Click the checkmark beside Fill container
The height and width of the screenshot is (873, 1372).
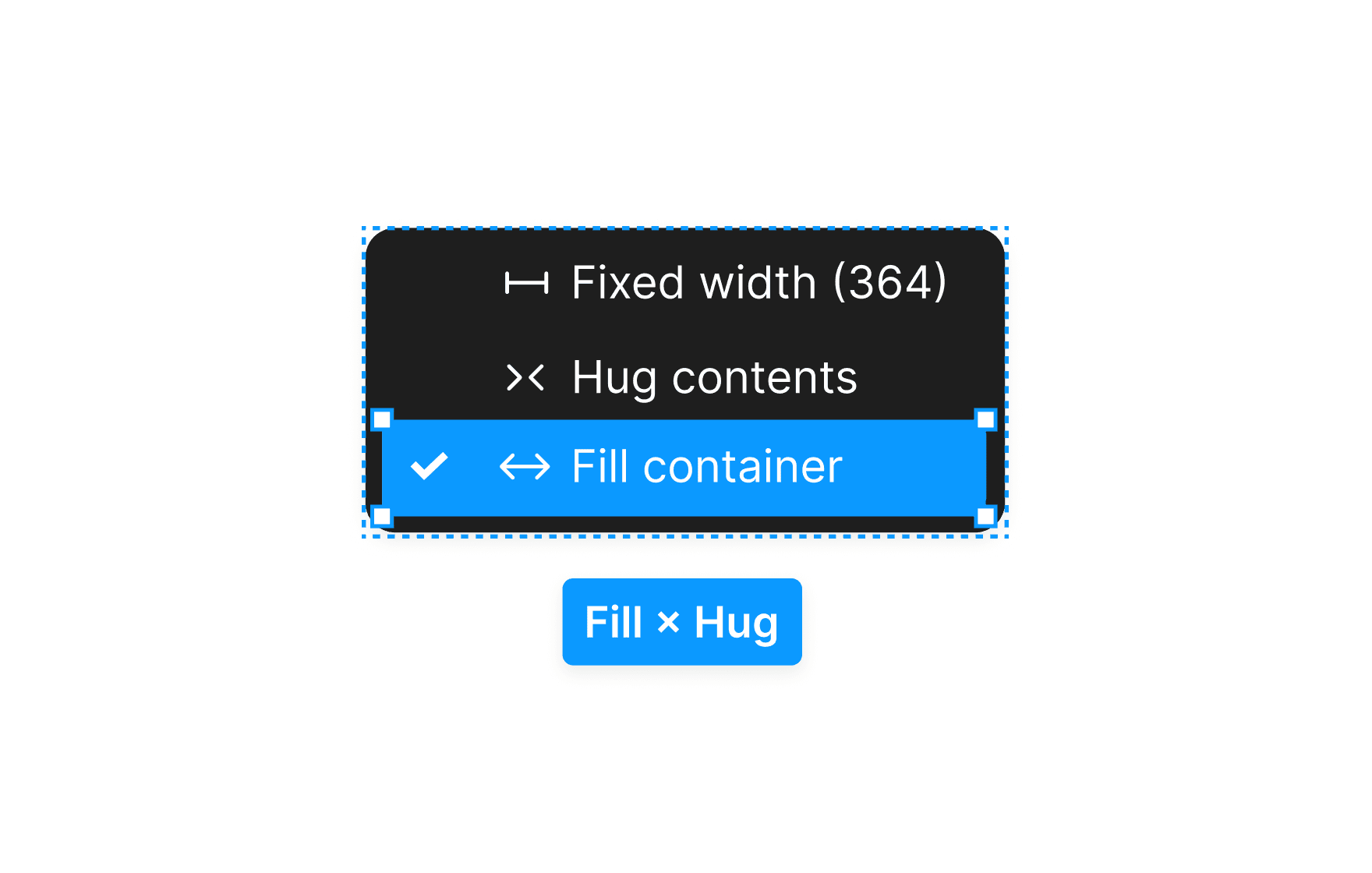tap(430, 466)
